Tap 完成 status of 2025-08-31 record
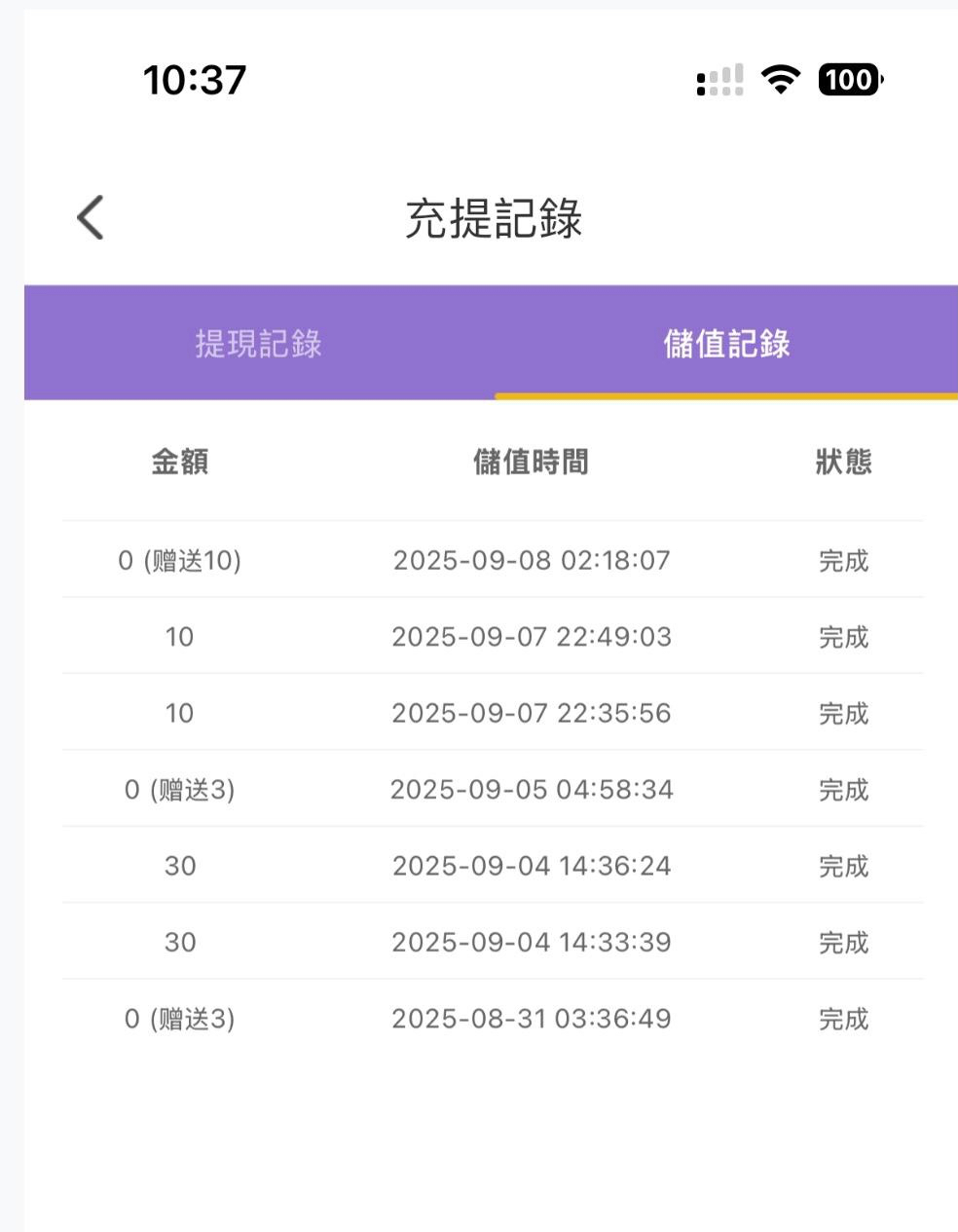Image resolution: width=958 pixels, height=1232 pixels. point(843,1019)
